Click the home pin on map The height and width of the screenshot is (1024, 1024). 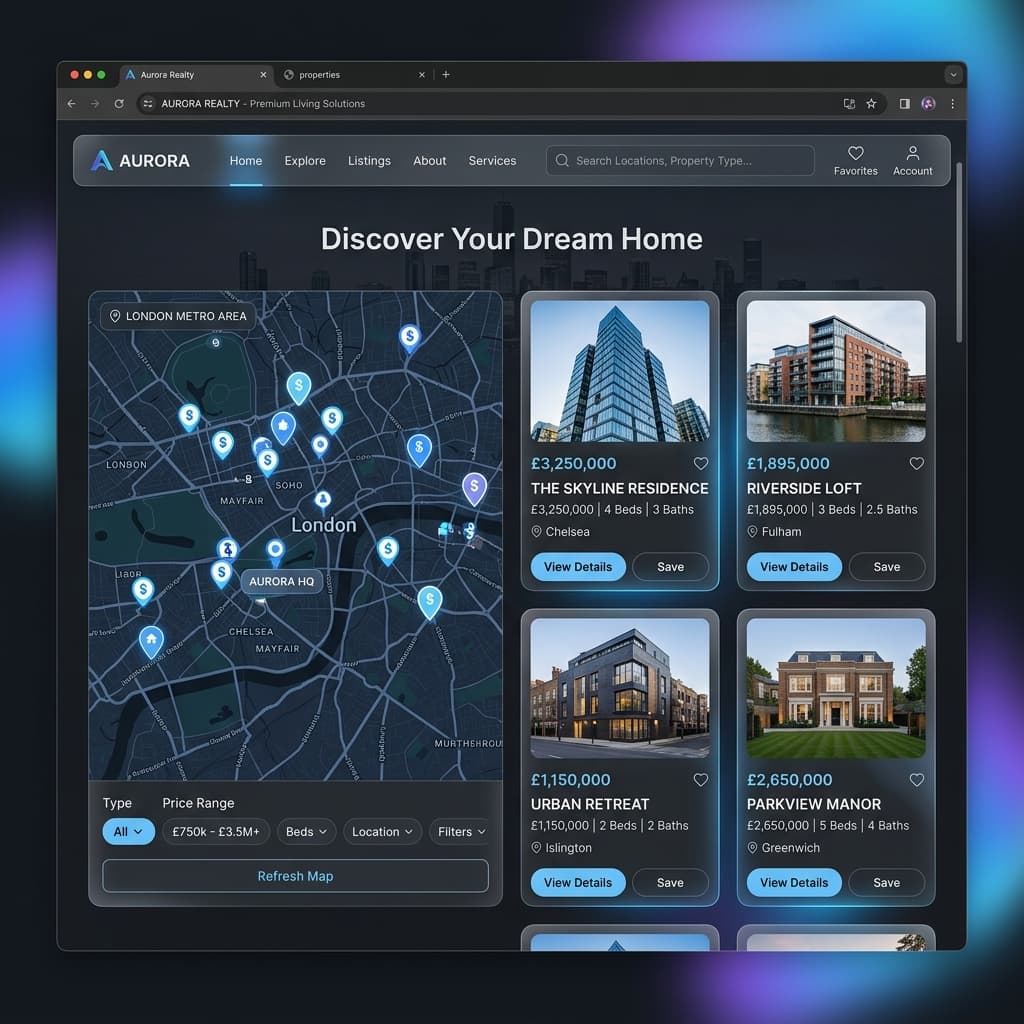pyautogui.click(x=152, y=641)
